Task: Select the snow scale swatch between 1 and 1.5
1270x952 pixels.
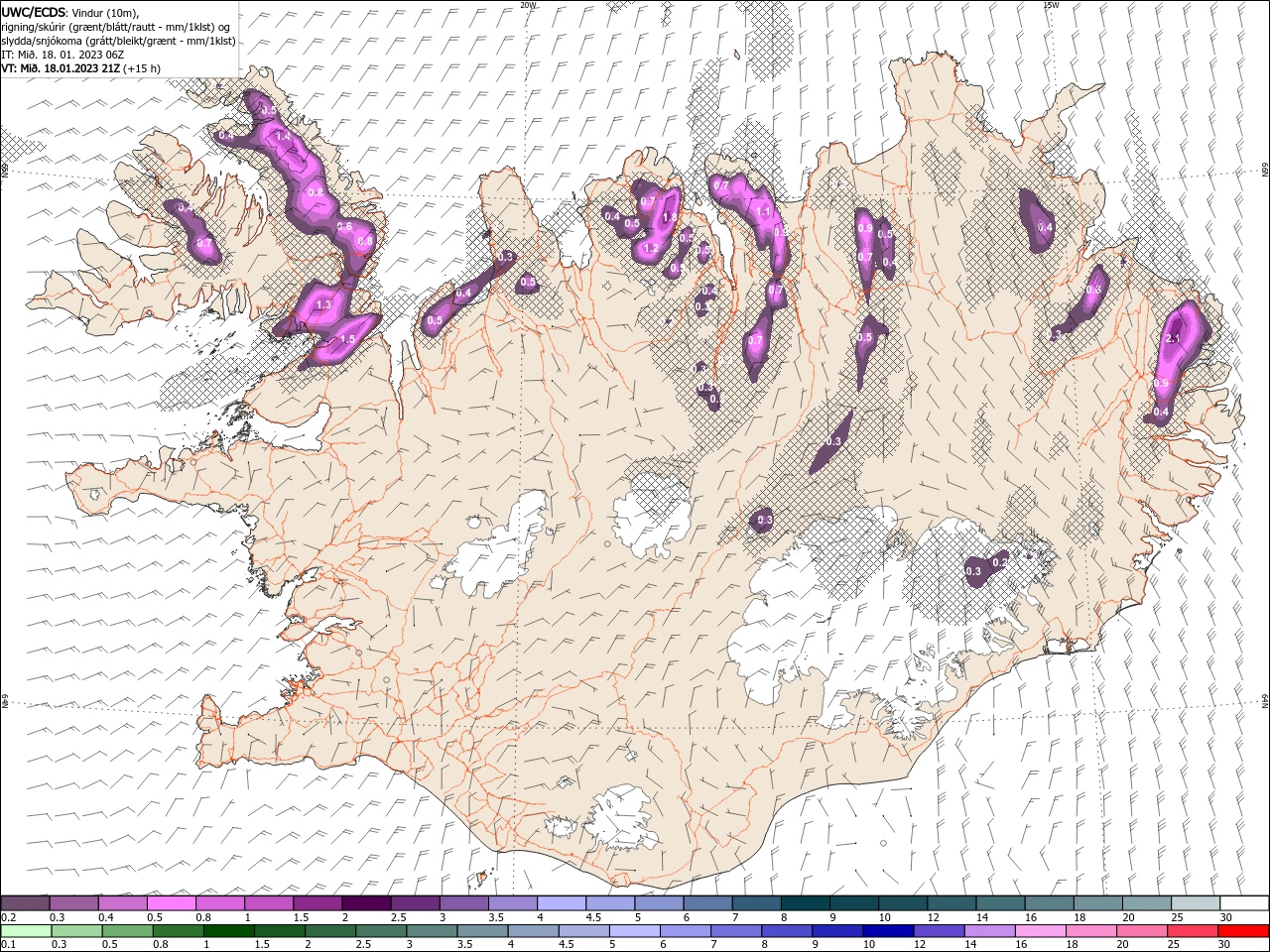Action: (x=268, y=903)
